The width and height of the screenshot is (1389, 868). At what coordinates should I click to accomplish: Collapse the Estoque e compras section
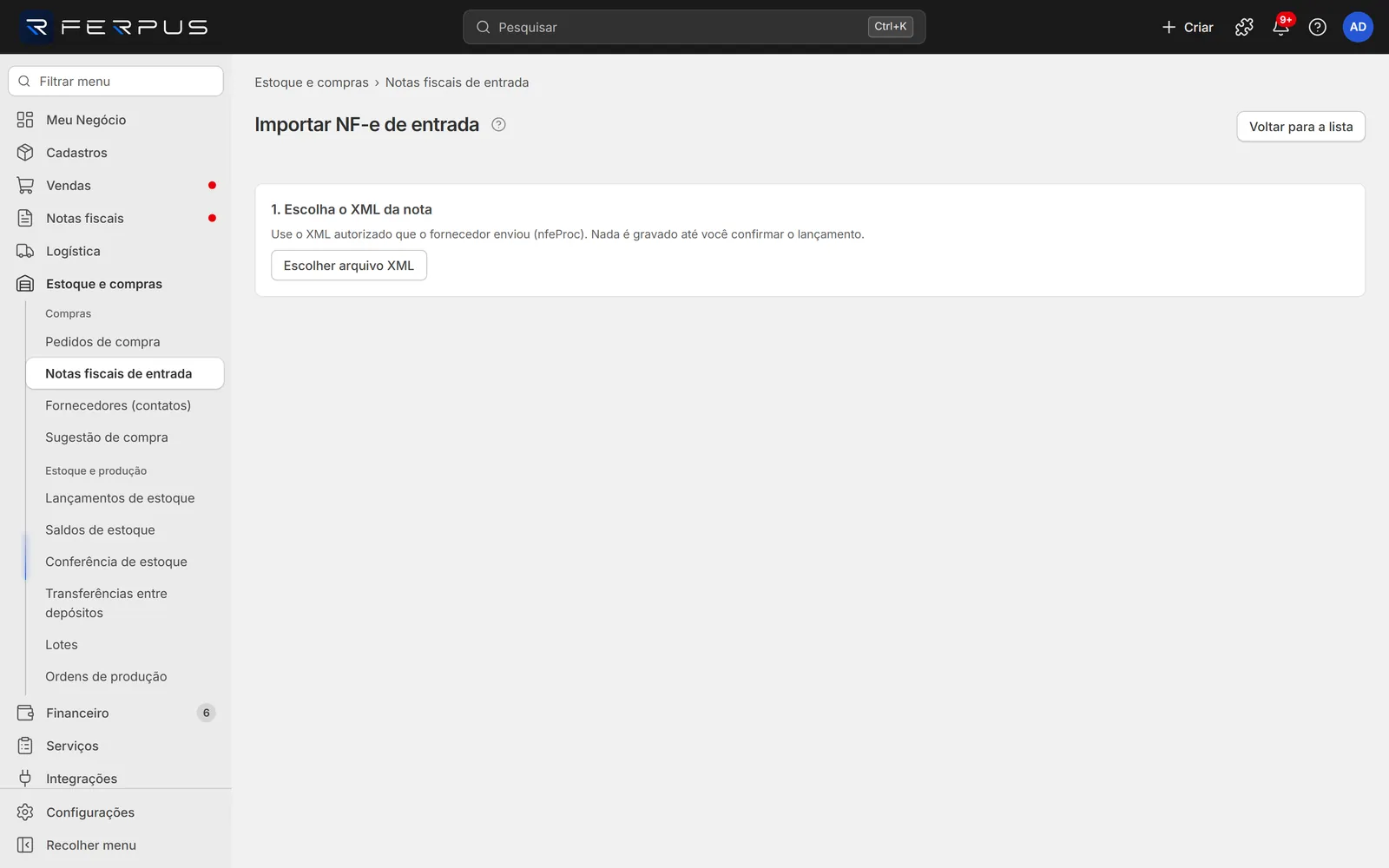[x=115, y=284]
